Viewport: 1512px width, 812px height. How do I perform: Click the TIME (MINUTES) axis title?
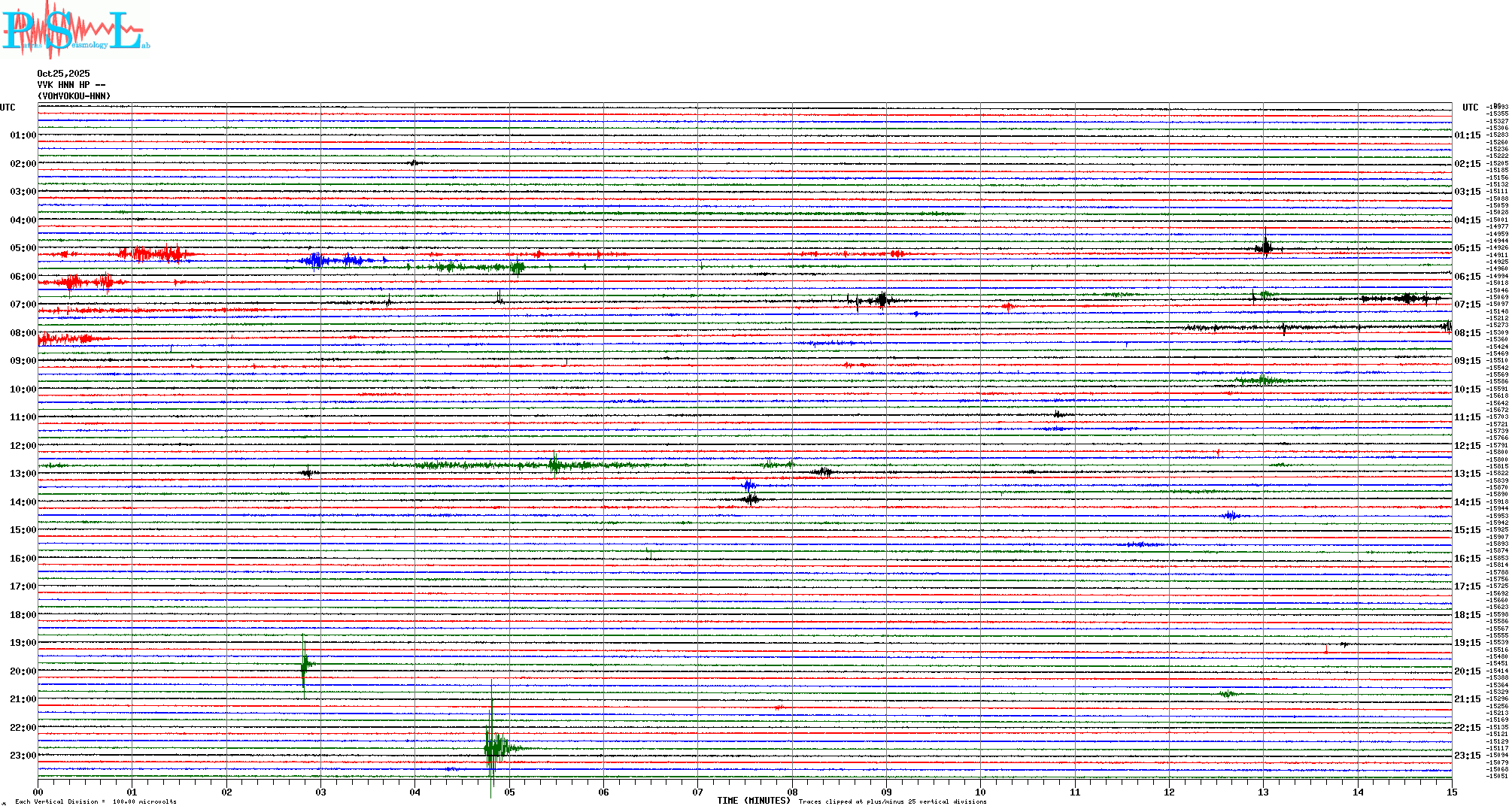click(753, 801)
